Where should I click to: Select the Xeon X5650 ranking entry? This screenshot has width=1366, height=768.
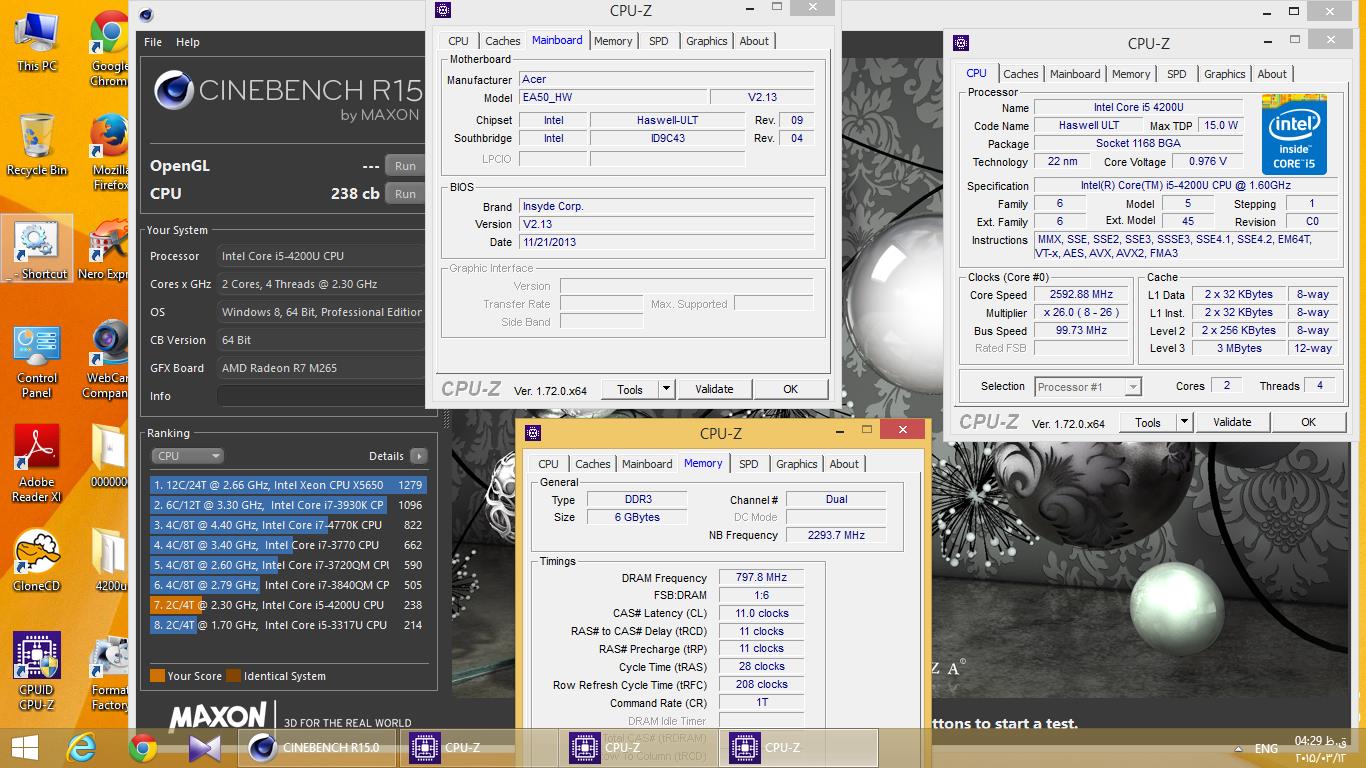pos(288,485)
